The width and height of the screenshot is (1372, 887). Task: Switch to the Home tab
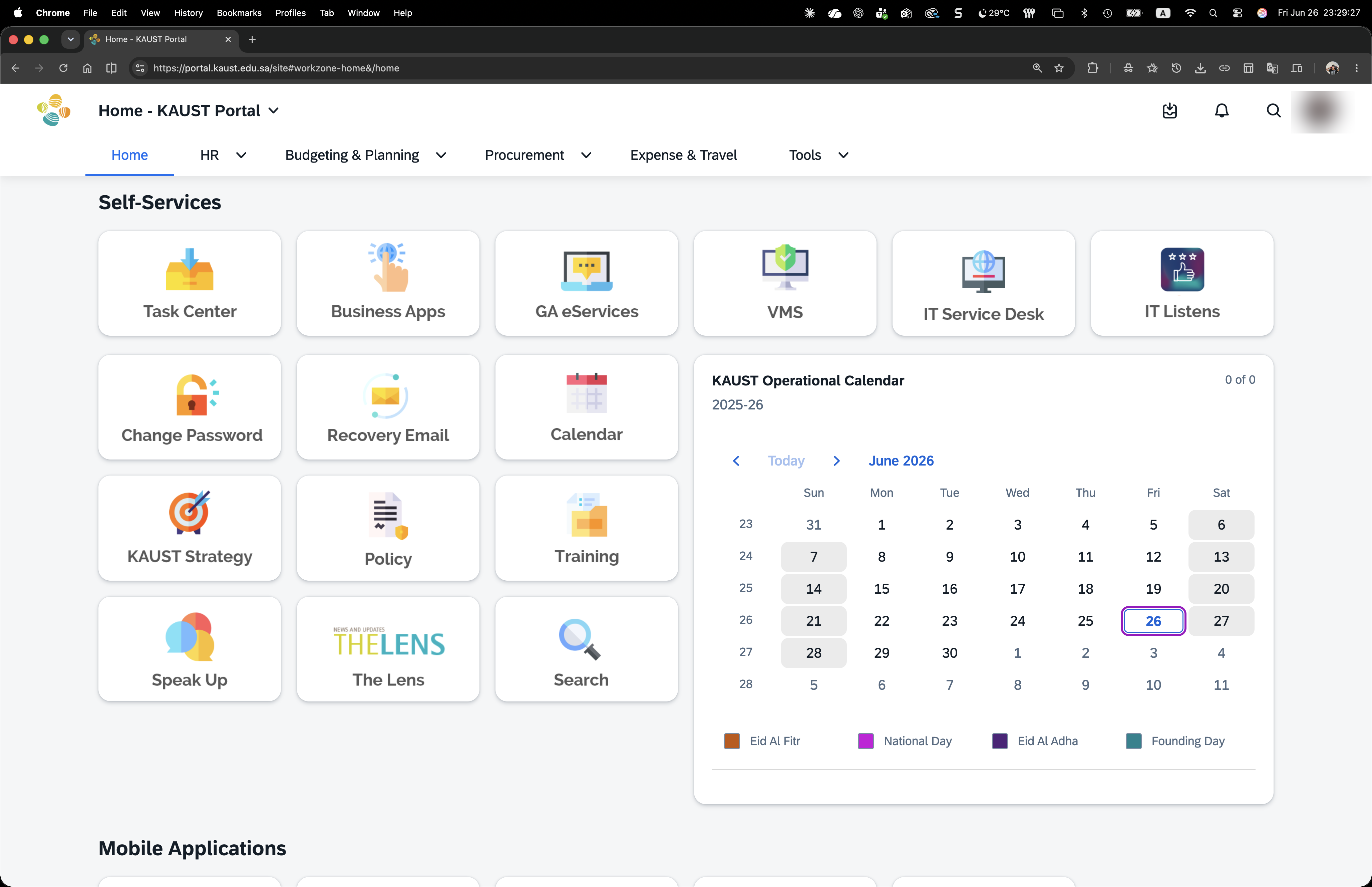[129, 156]
